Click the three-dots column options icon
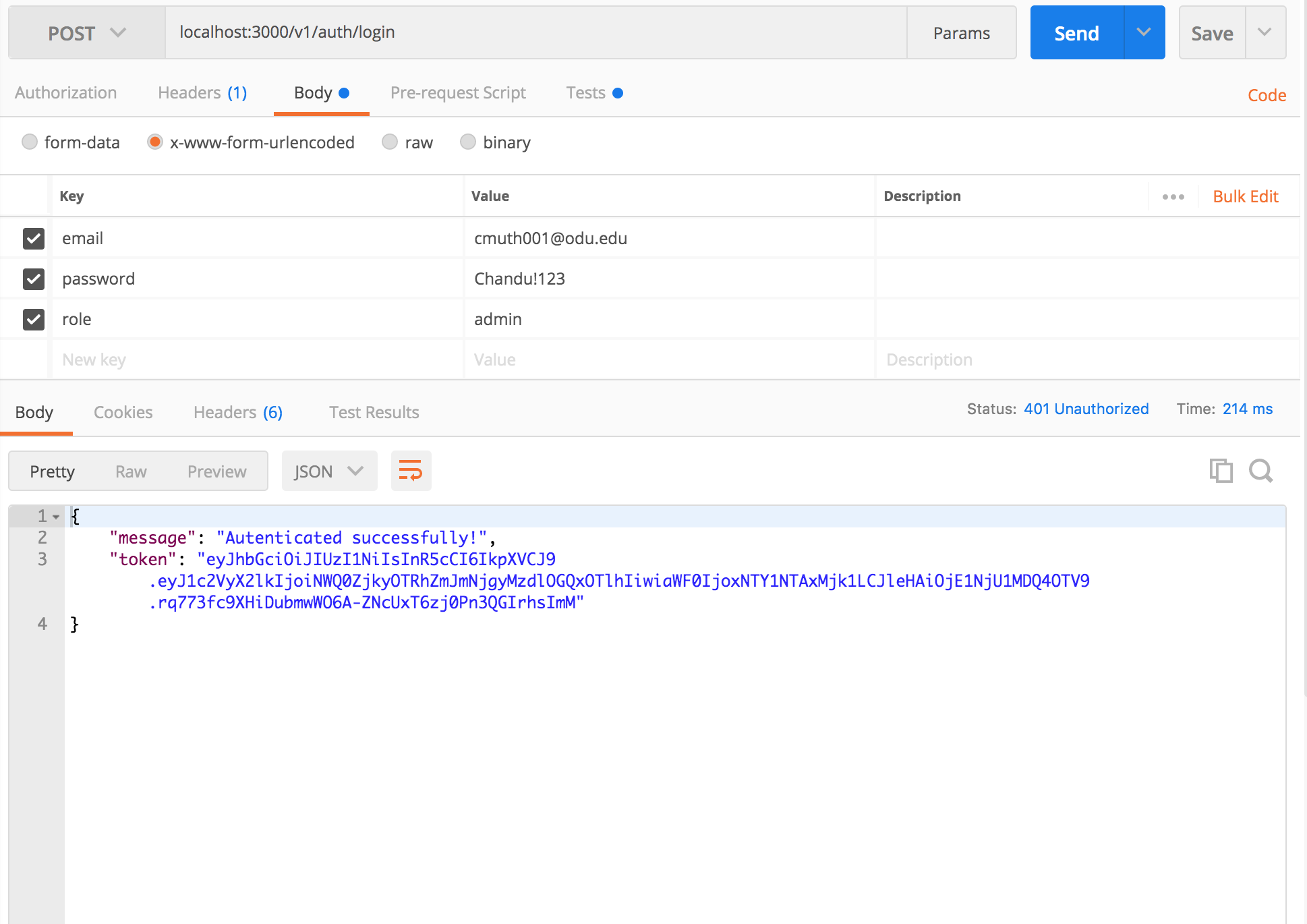Image resolution: width=1307 pixels, height=924 pixels. click(1173, 197)
